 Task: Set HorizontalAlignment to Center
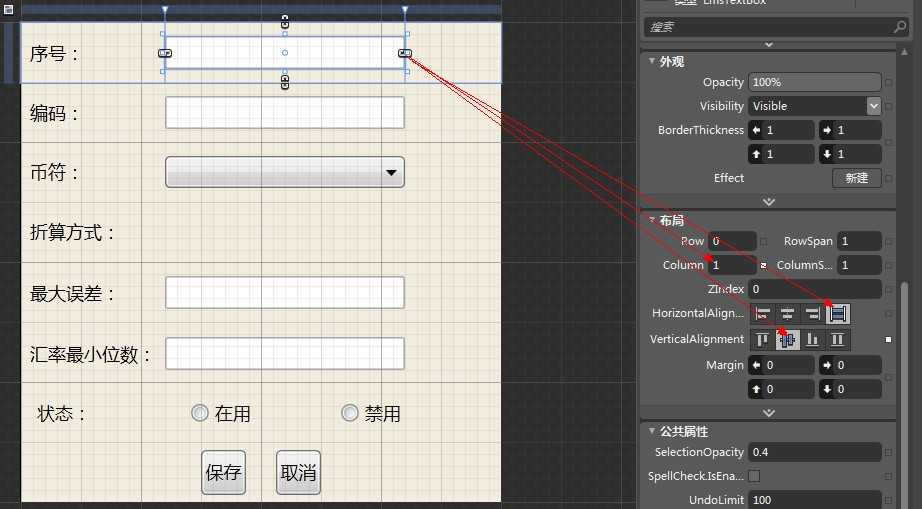(787, 314)
